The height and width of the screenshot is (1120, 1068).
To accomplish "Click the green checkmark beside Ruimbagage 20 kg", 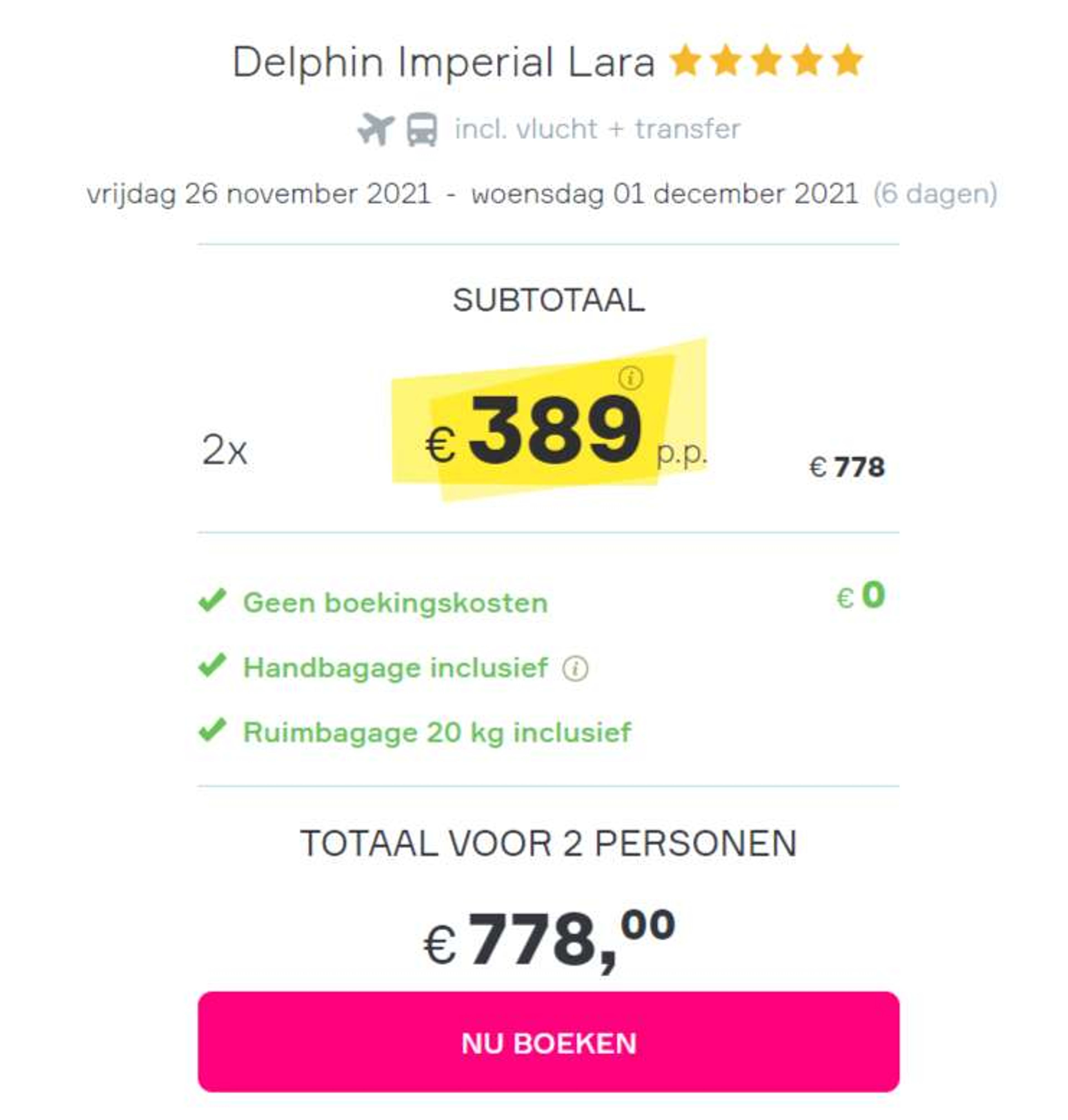I will [212, 730].
